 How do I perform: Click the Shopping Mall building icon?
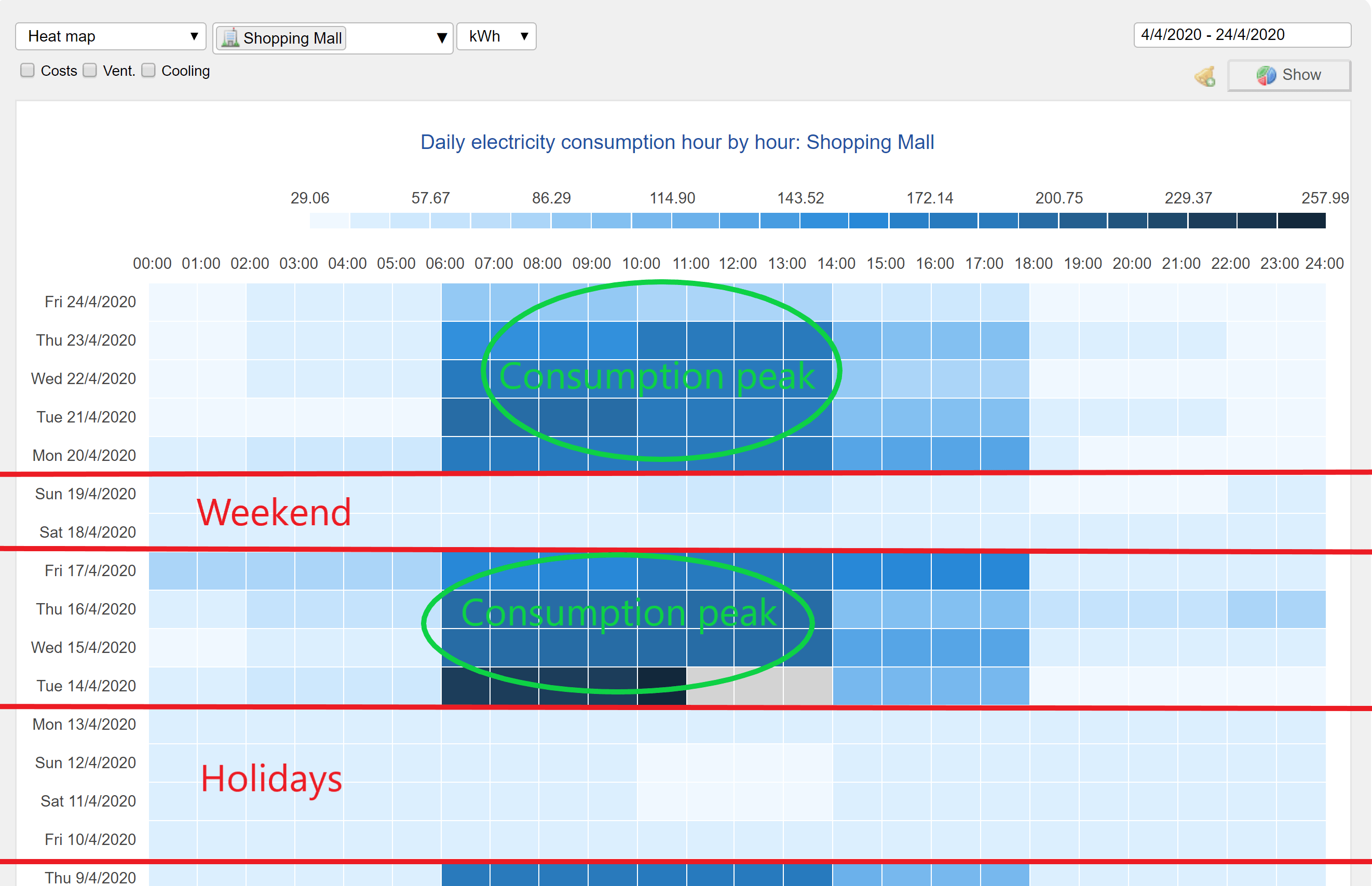pos(230,38)
